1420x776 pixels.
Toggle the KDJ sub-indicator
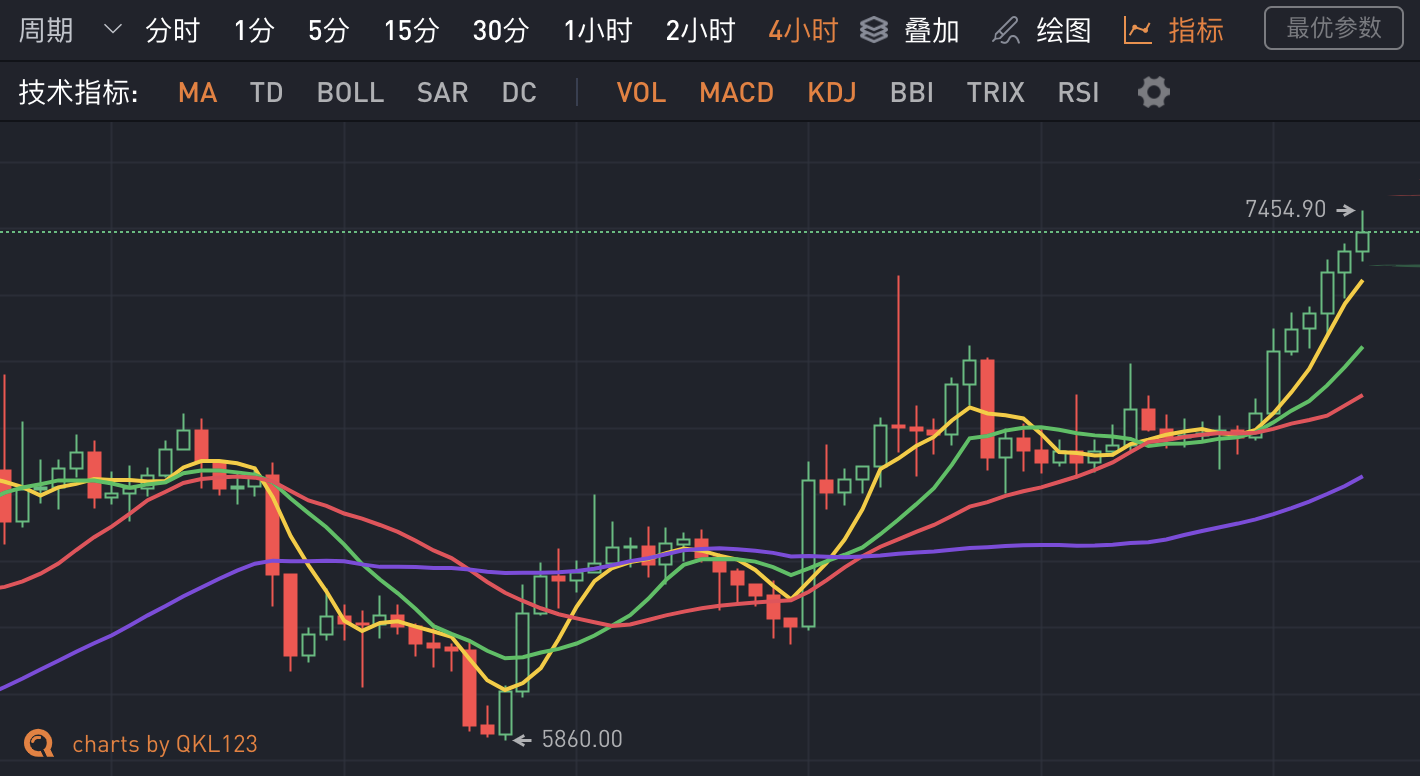[832, 93]
